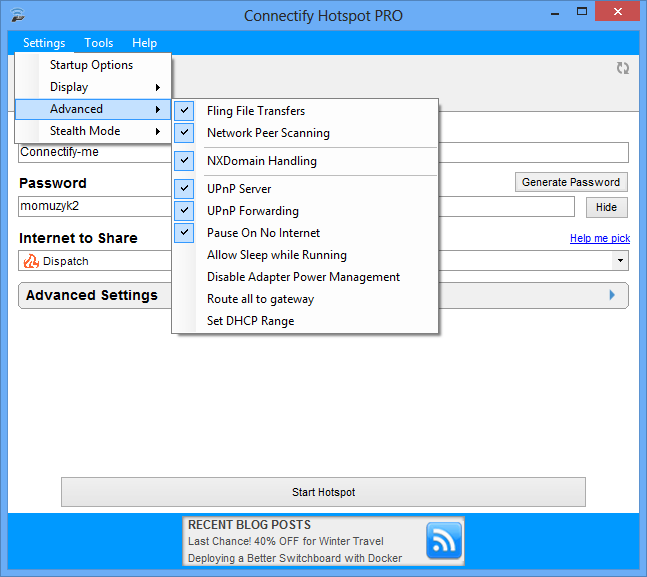Click the refresh arrows icon
Screen dimensions: 647x577
[623, 68]
